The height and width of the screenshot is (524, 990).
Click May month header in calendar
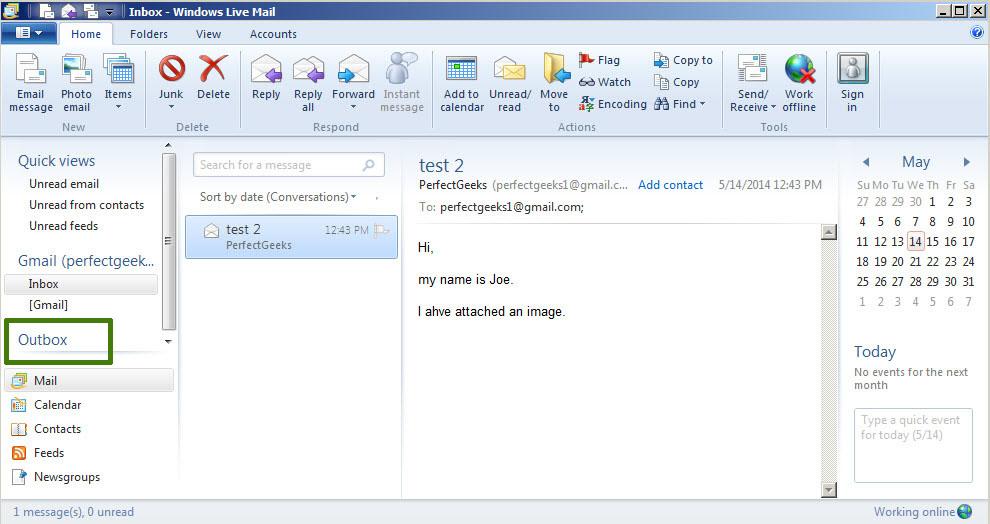click(x=916, y=162)
